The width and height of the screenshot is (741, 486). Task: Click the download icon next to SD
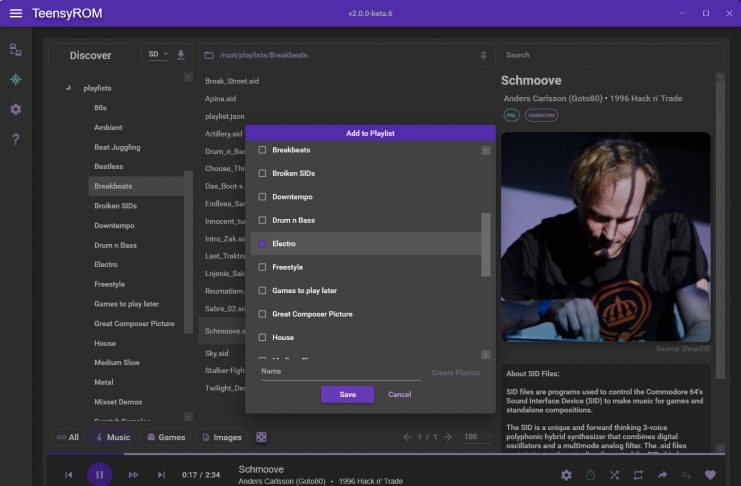(x=181, y=55)
